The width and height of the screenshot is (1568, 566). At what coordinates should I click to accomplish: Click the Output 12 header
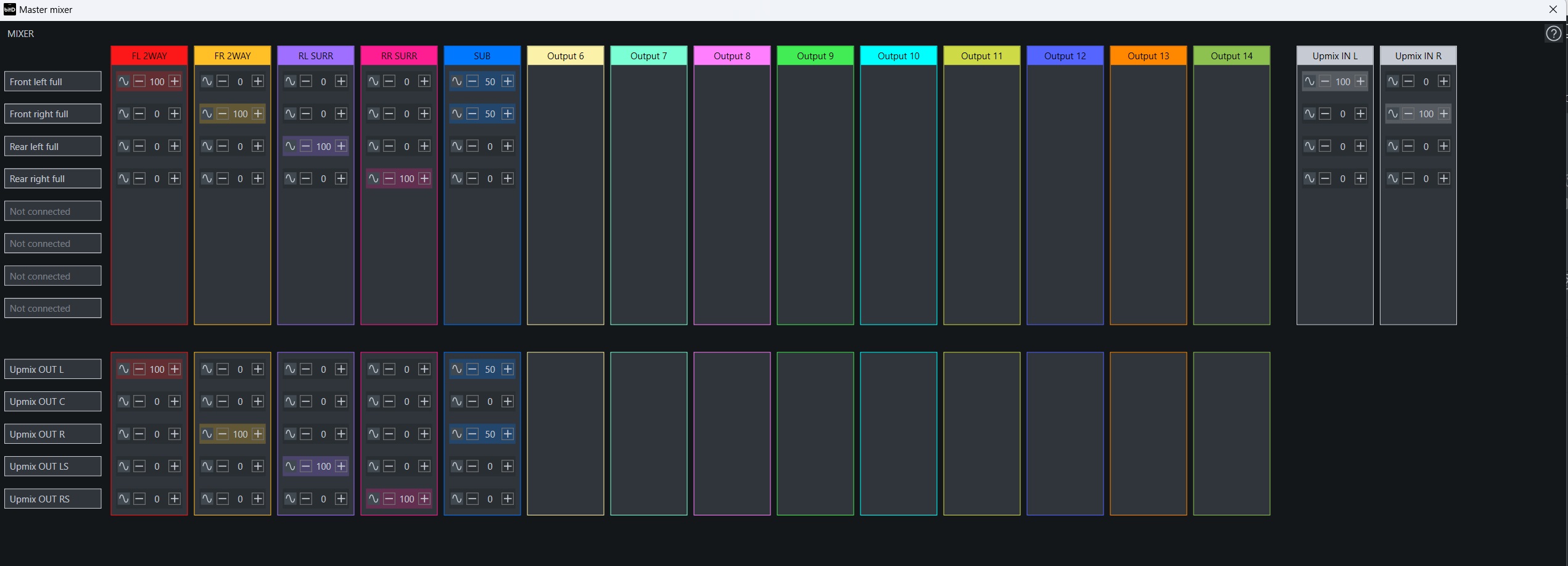click(1065, 56)
